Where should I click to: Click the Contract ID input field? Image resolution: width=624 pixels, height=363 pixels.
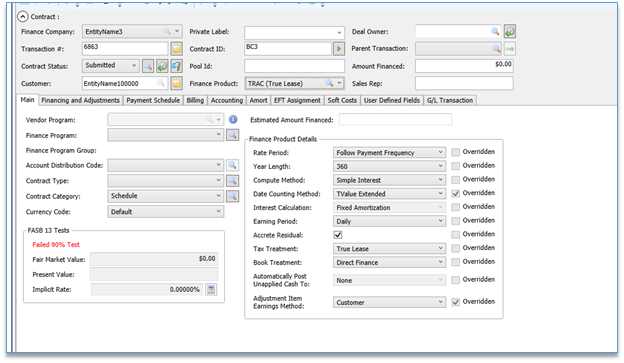click(x=288, y=49)
